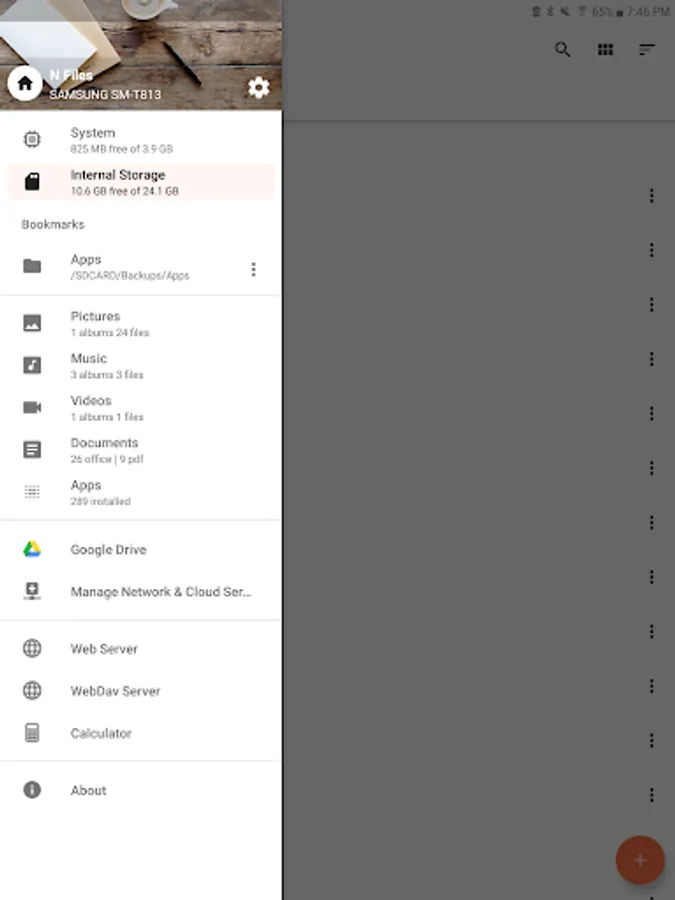This screenshot has width=675, height=900.
Task: Click the battery percentage in status bar
Action: pyautogui.click(x=602, y=11)
